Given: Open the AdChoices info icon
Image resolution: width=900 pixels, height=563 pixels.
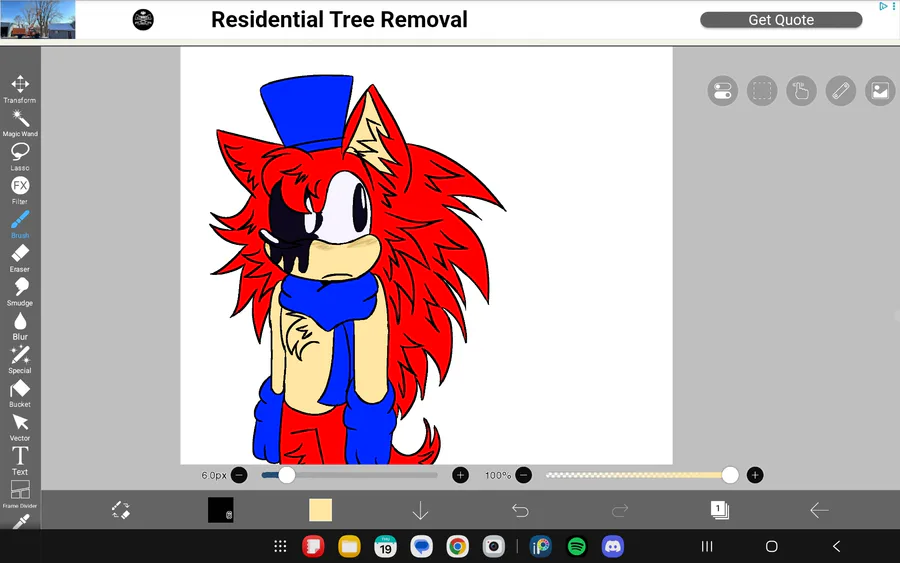Looking at the screenshot, I should (x=884, y=6).
